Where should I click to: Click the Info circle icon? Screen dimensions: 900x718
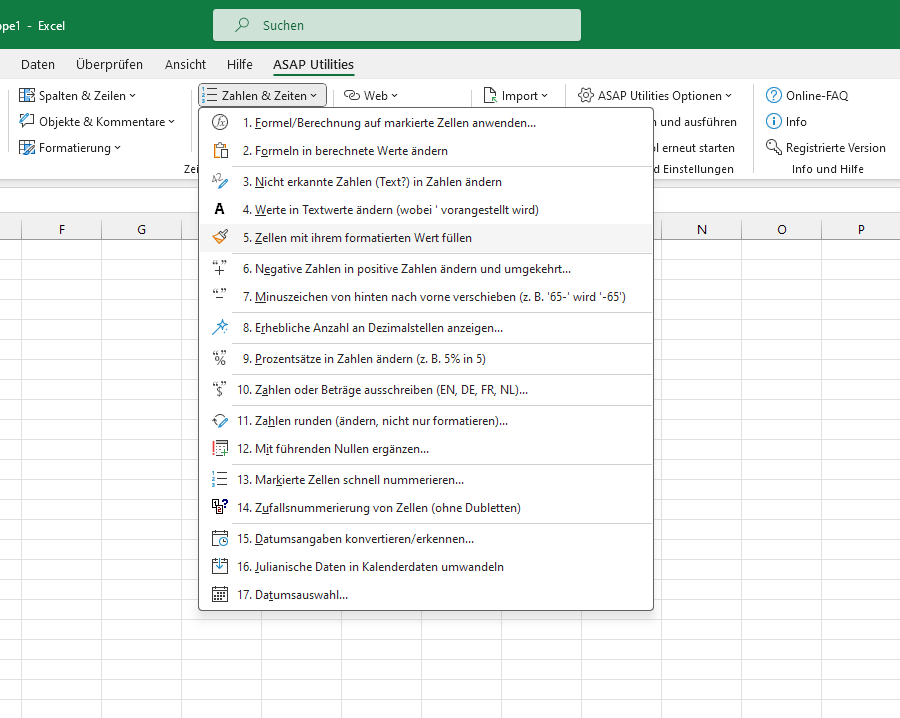[x=774, y=121]
